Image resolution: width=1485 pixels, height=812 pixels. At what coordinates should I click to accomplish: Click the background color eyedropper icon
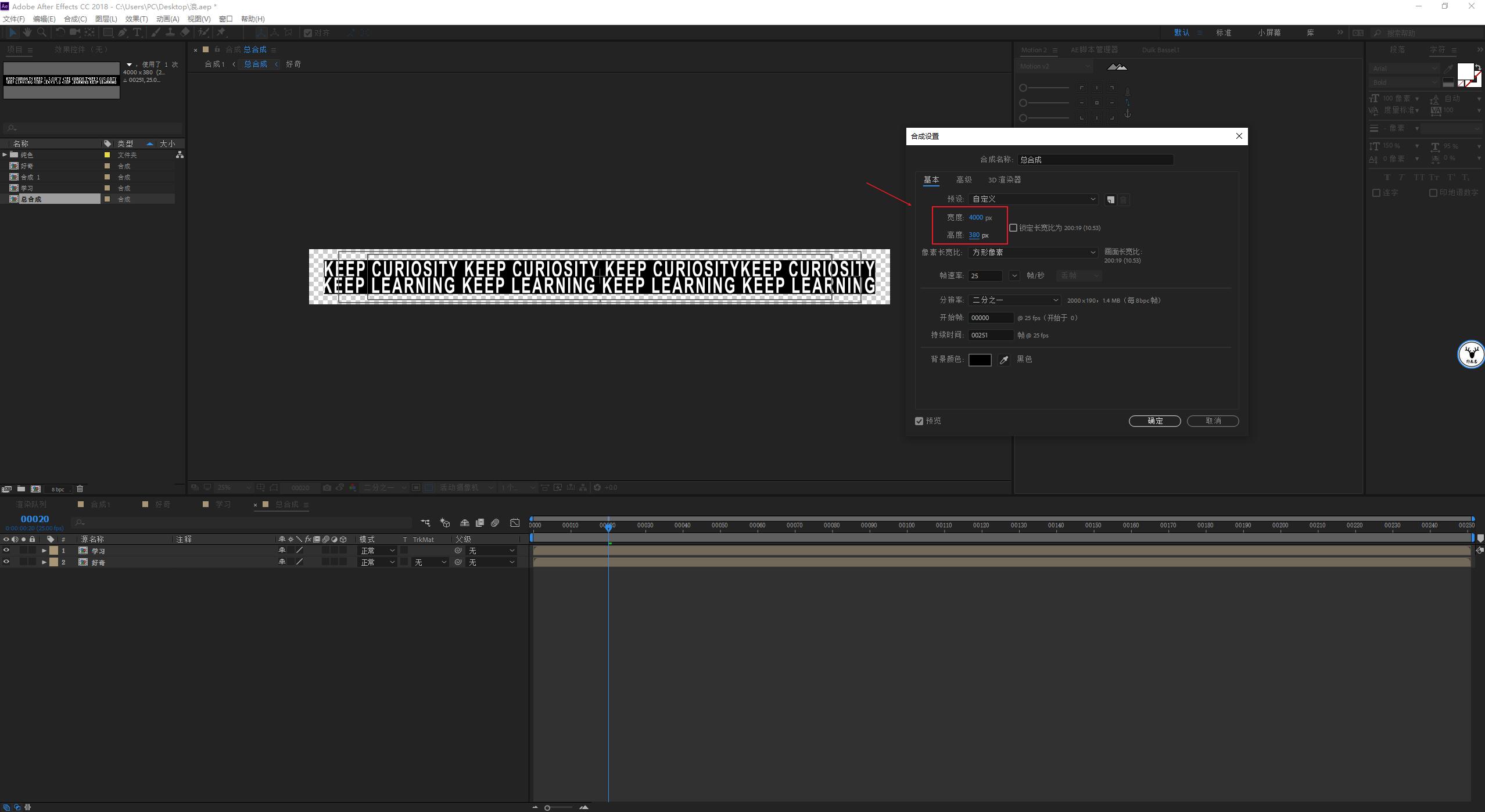[1003, 360]
